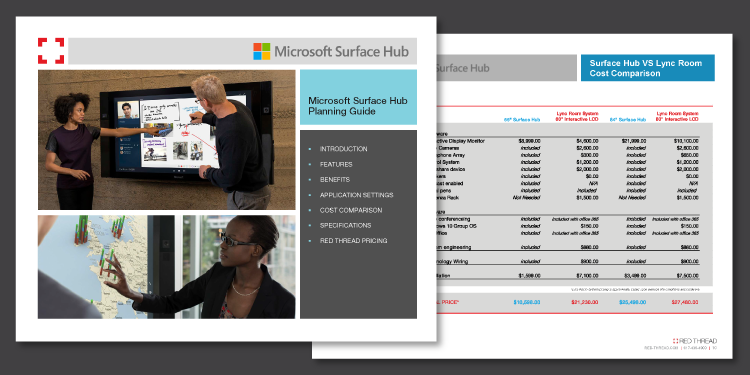Click the $21,230.00 total price
Viewport: 750px width, 375px height.
pyautogui.click(x=585, y=302)
